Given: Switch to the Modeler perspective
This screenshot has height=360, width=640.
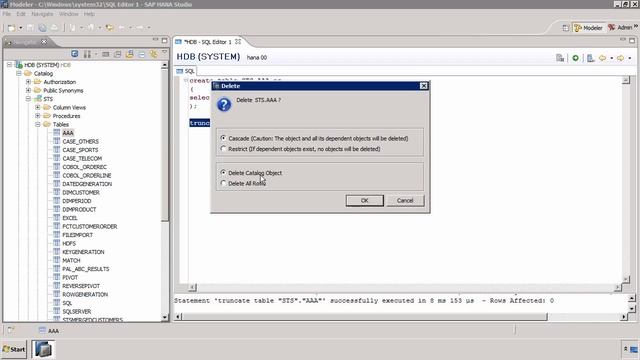Looking at the screenshot, I should pos(588,28).
